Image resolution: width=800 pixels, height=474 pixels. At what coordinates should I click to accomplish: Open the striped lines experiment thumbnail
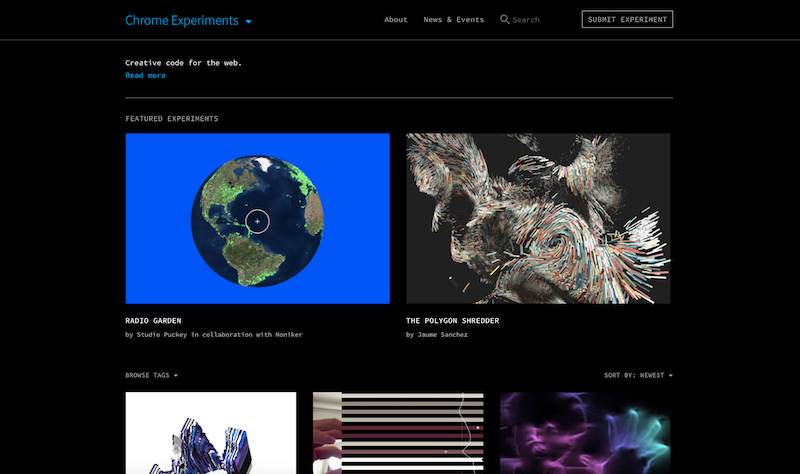pos(398,433)
